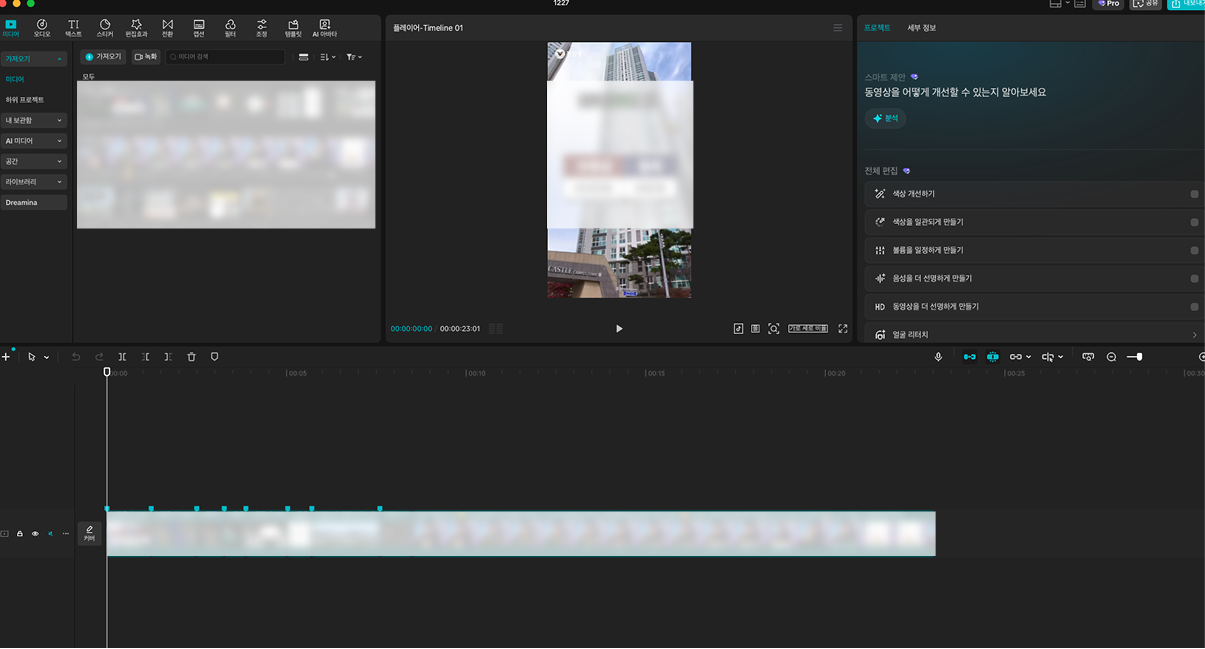The height and width of the screenshot is (649, 1205).
Task: Click the fullscreen icon in the player
Action: tap(843, 328)
